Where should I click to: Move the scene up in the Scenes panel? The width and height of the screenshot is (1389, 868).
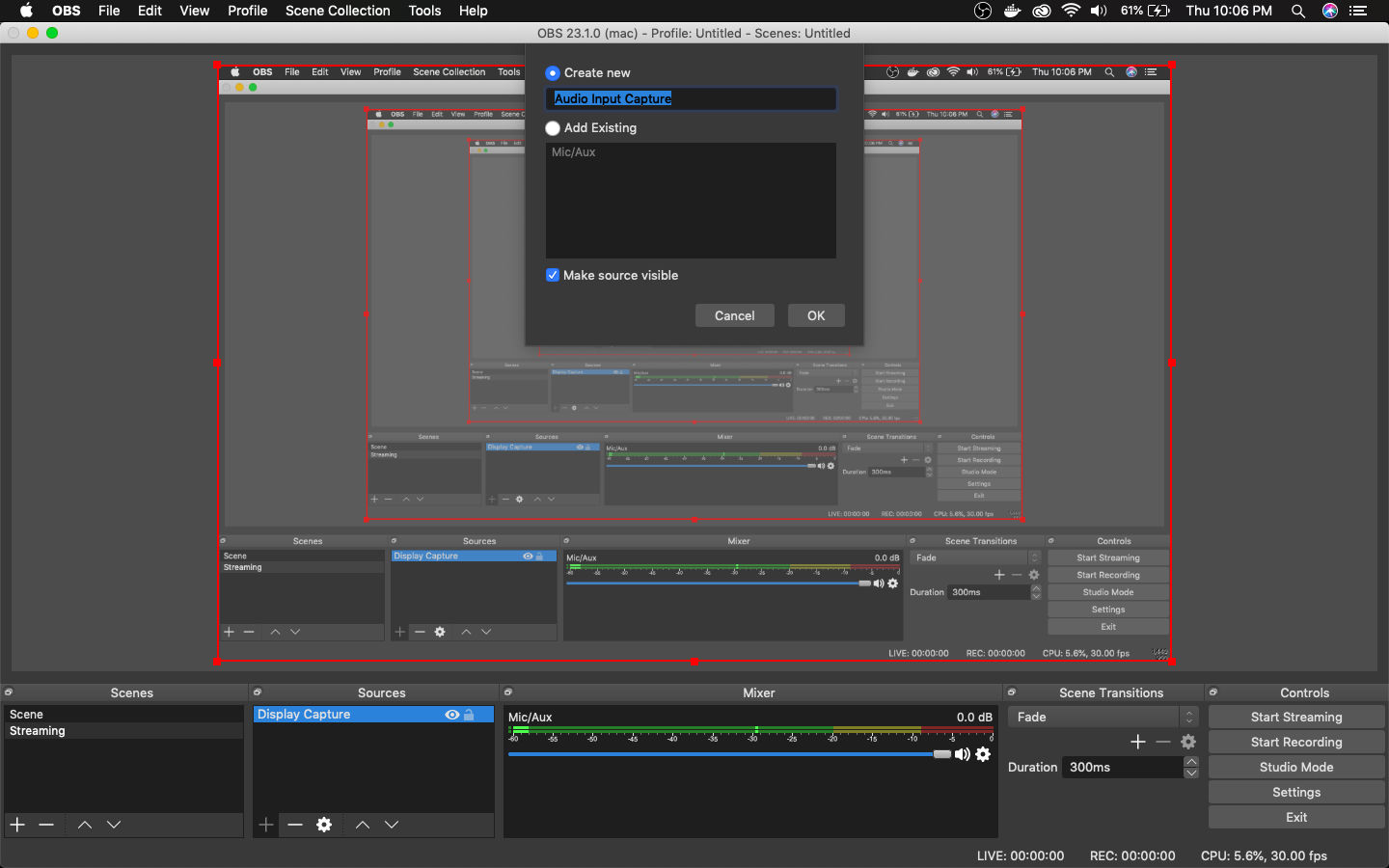coord(85,825)
